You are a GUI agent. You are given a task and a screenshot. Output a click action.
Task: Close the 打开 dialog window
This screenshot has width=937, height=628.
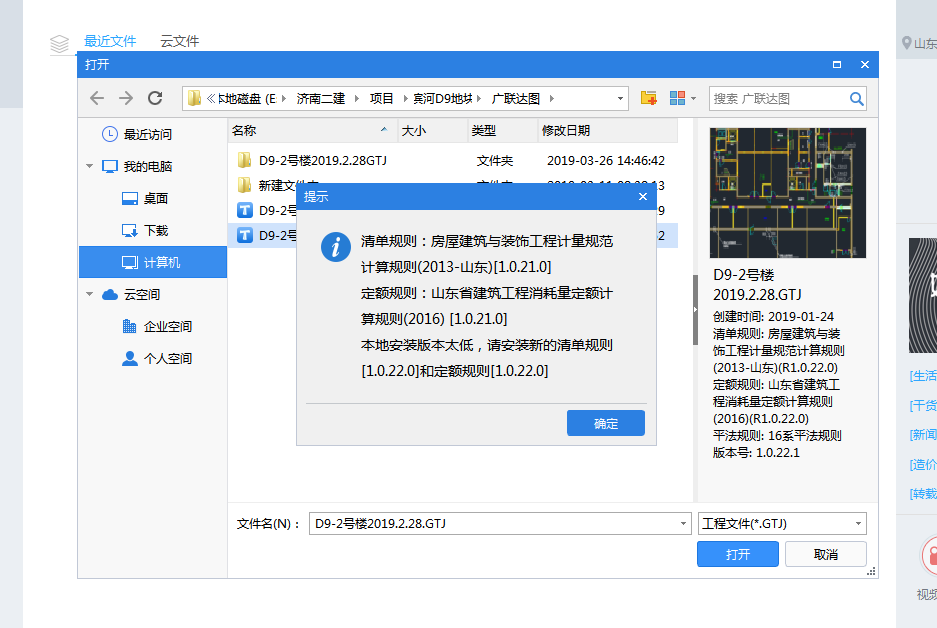point(865,65)
